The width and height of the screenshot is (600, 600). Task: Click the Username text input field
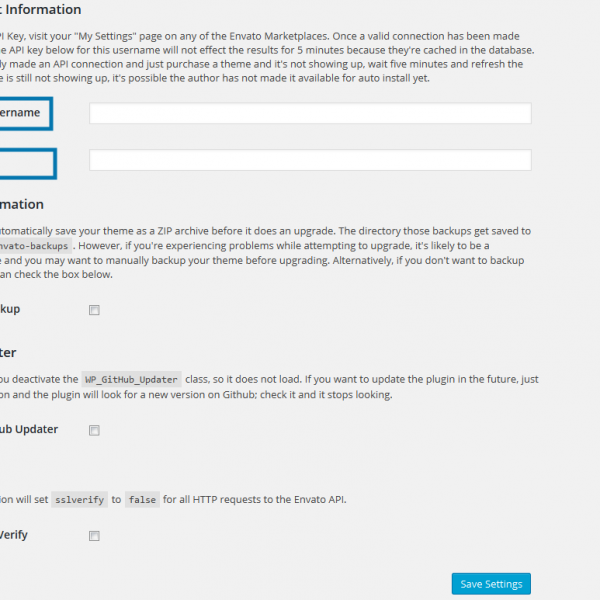tap(310, 113)
